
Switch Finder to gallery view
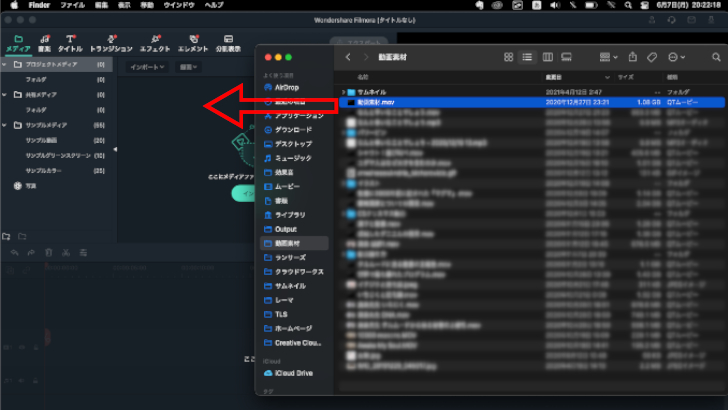point(566,57)
